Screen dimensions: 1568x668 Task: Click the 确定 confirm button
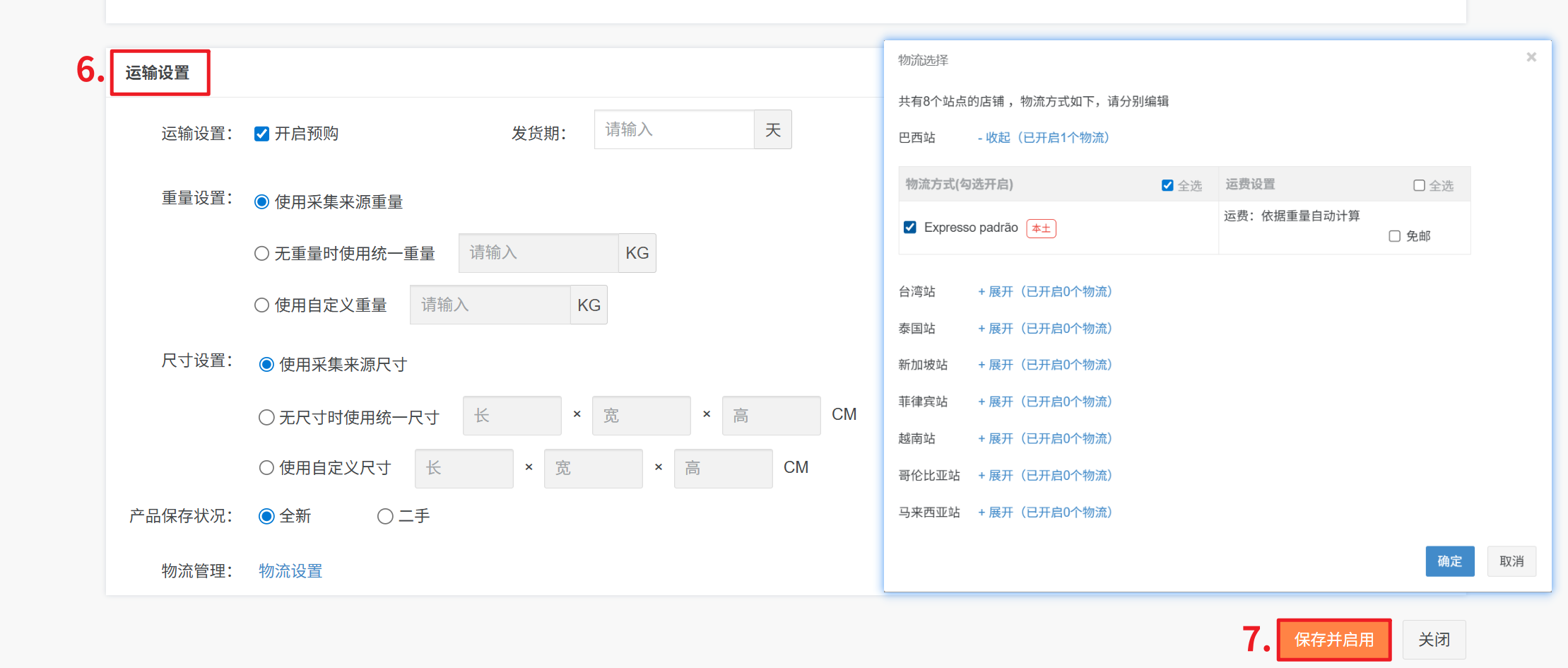(1449, 561)
